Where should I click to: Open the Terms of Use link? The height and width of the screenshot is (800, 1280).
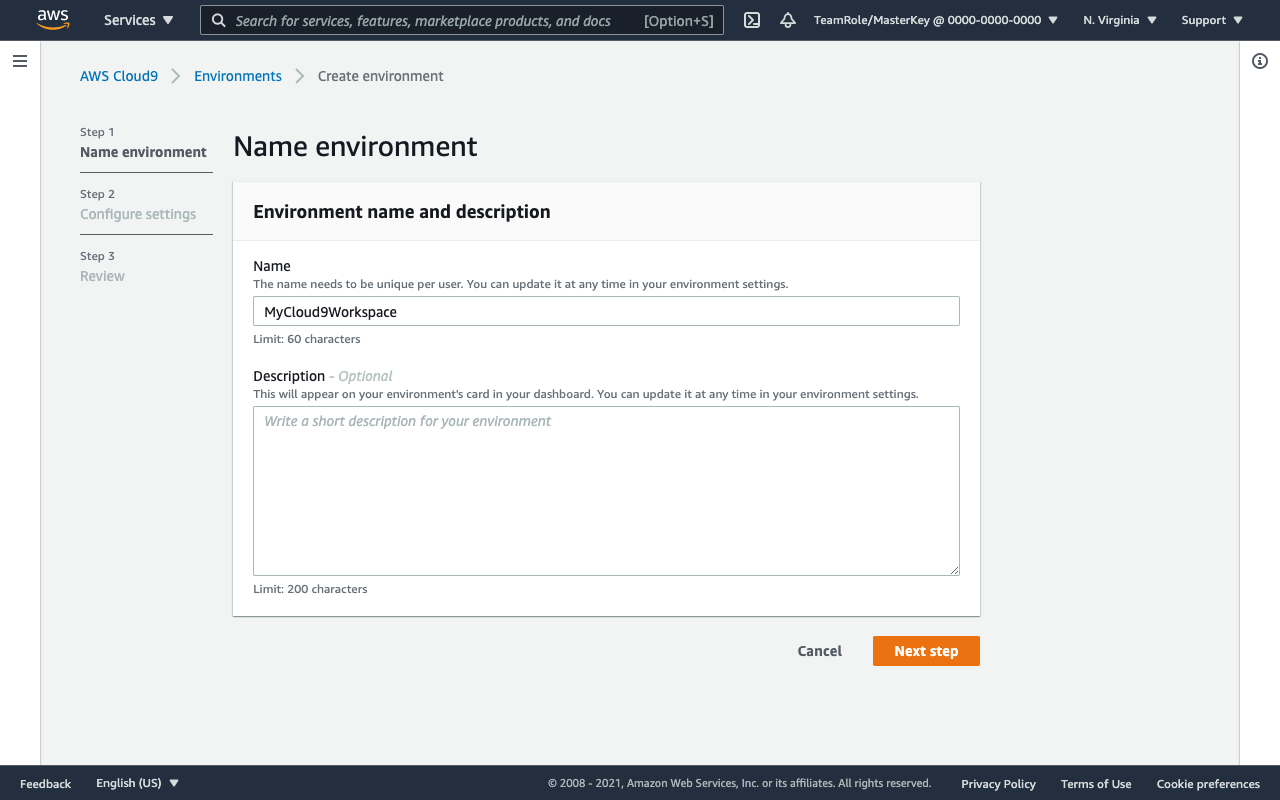pyautogui.click(x=1096, y=784)
